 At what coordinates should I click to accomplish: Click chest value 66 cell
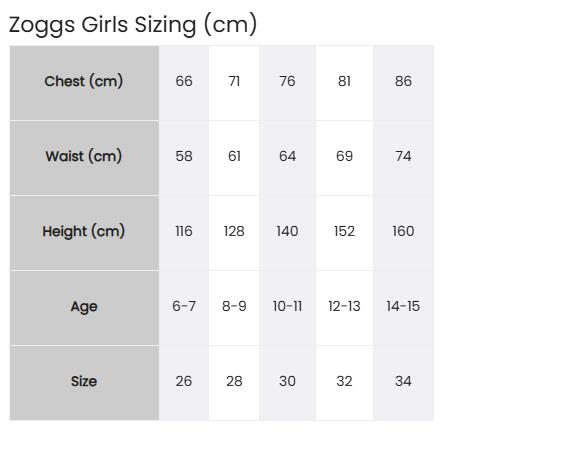(184, 83)
